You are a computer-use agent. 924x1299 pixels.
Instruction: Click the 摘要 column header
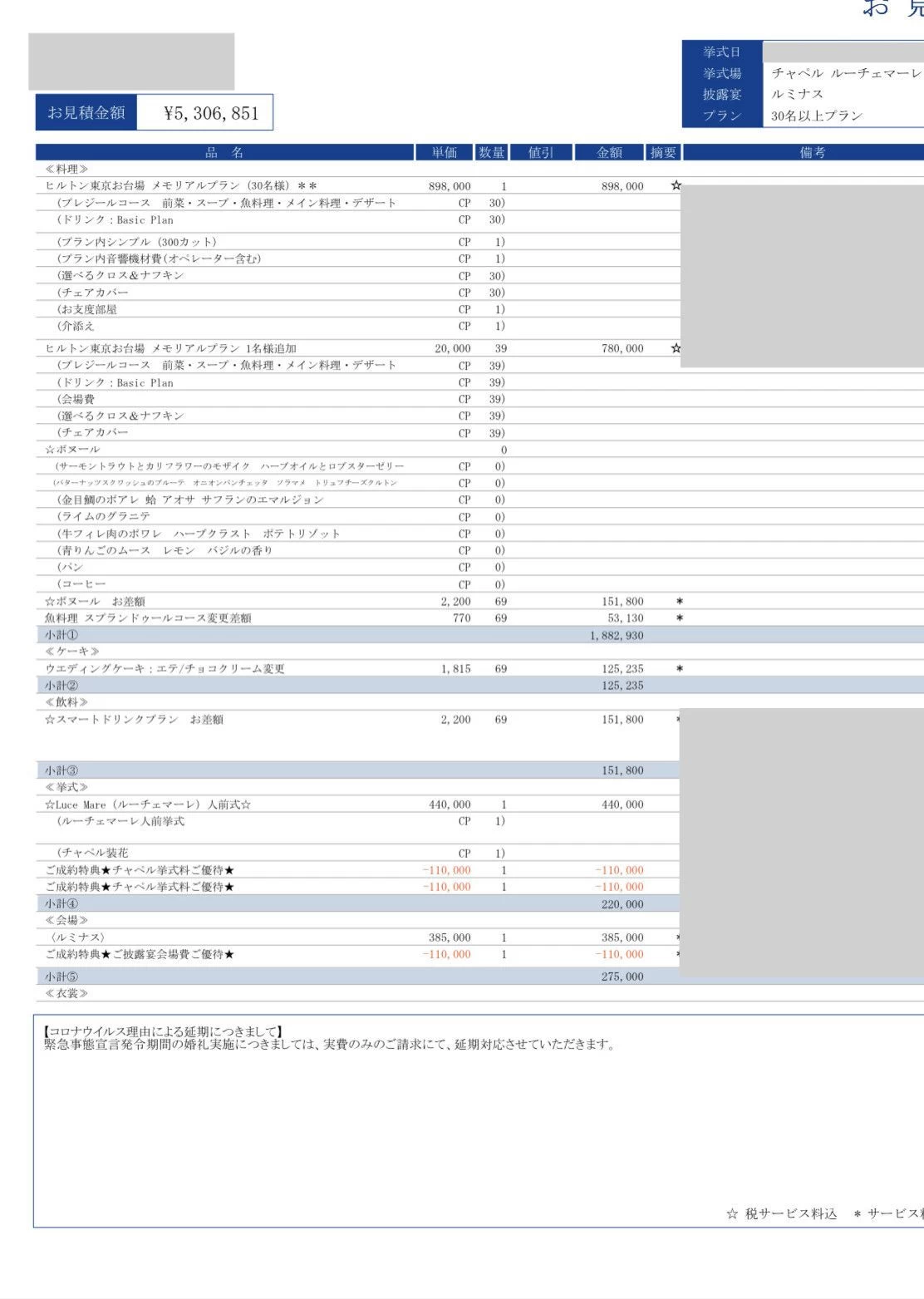pos(663,152)
